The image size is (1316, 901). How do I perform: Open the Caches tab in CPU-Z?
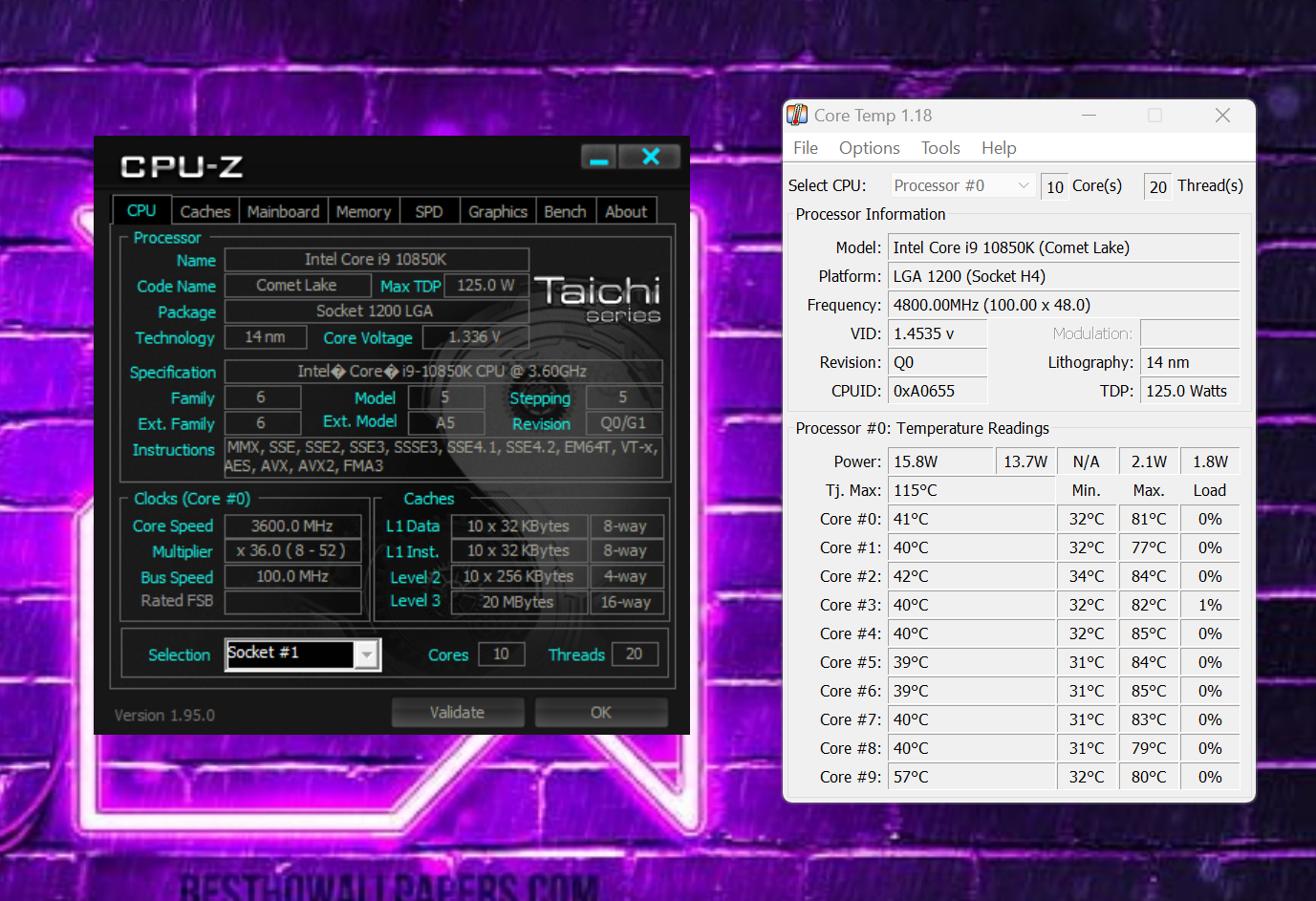click(x=205, y=211)
